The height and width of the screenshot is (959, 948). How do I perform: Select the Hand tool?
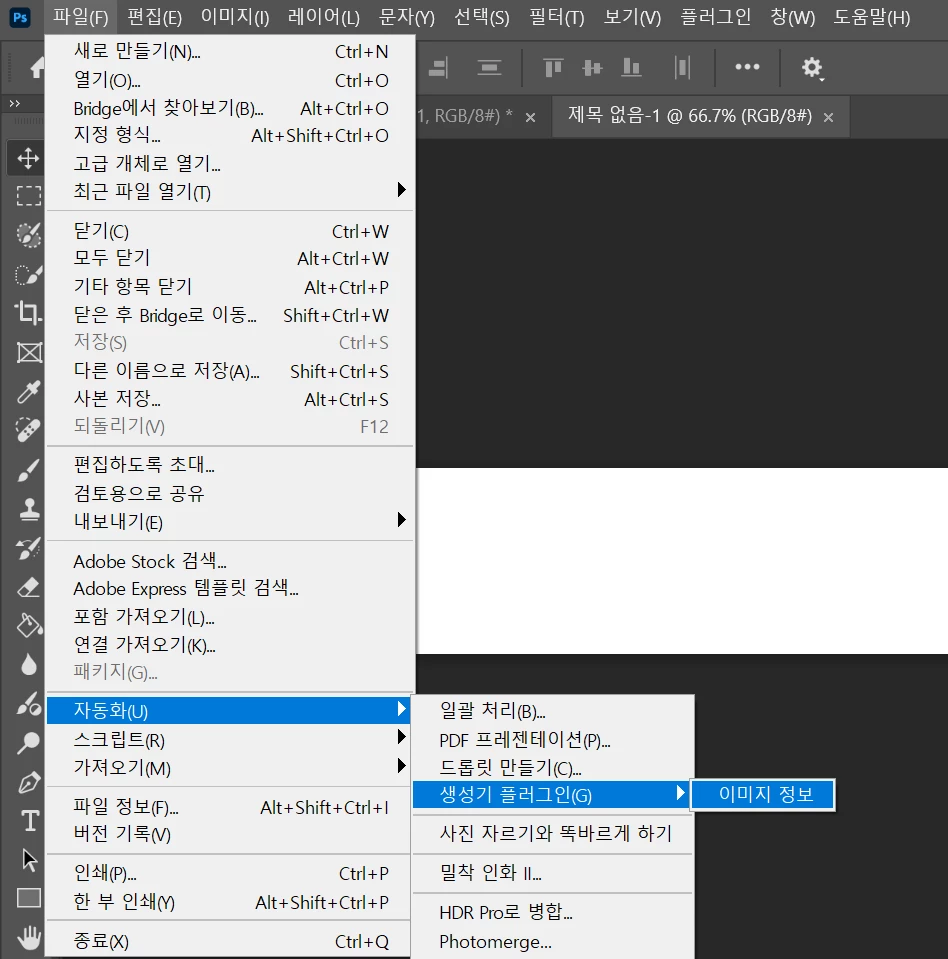click(x=28, y=937)
